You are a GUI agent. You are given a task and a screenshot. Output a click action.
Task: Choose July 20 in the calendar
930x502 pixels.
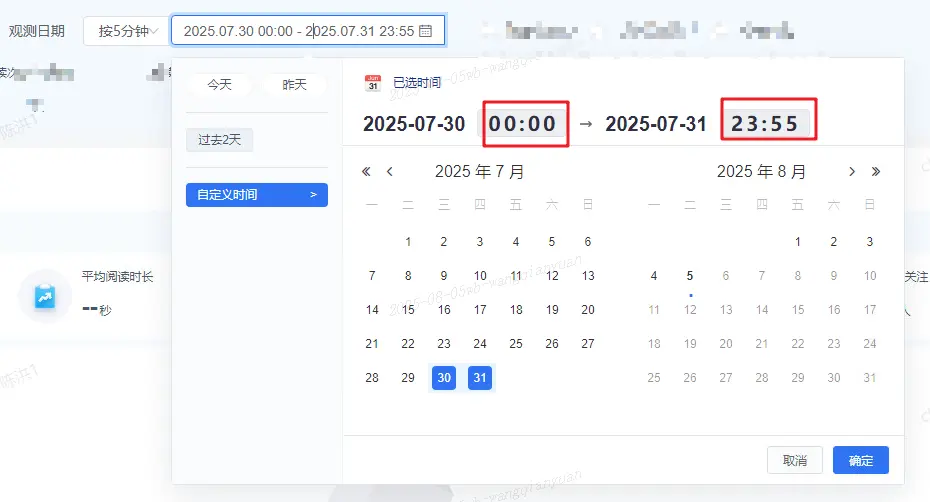[588, 310]
